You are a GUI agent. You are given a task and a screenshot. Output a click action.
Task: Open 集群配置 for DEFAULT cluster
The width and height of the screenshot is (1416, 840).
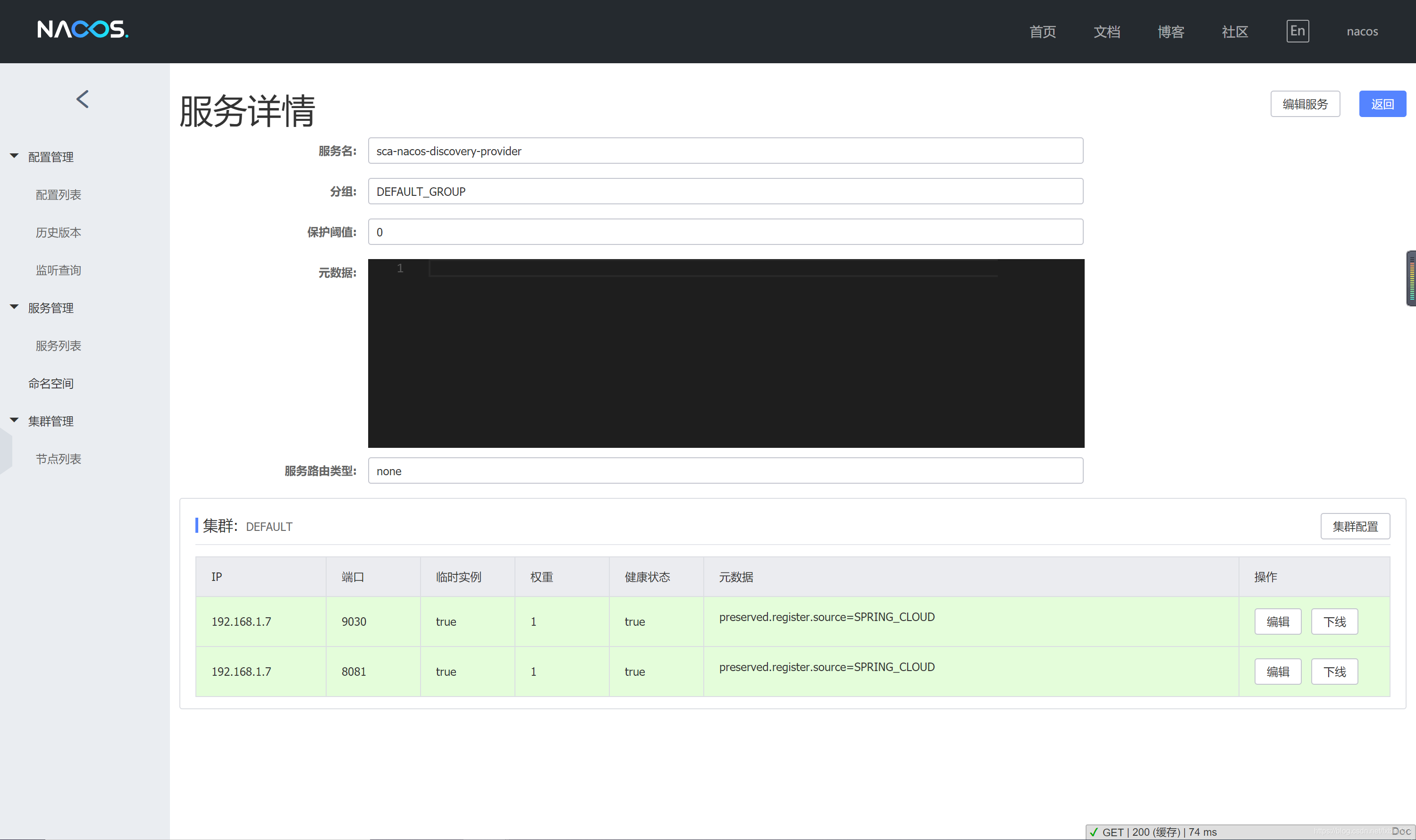(x=1354, y=526)
